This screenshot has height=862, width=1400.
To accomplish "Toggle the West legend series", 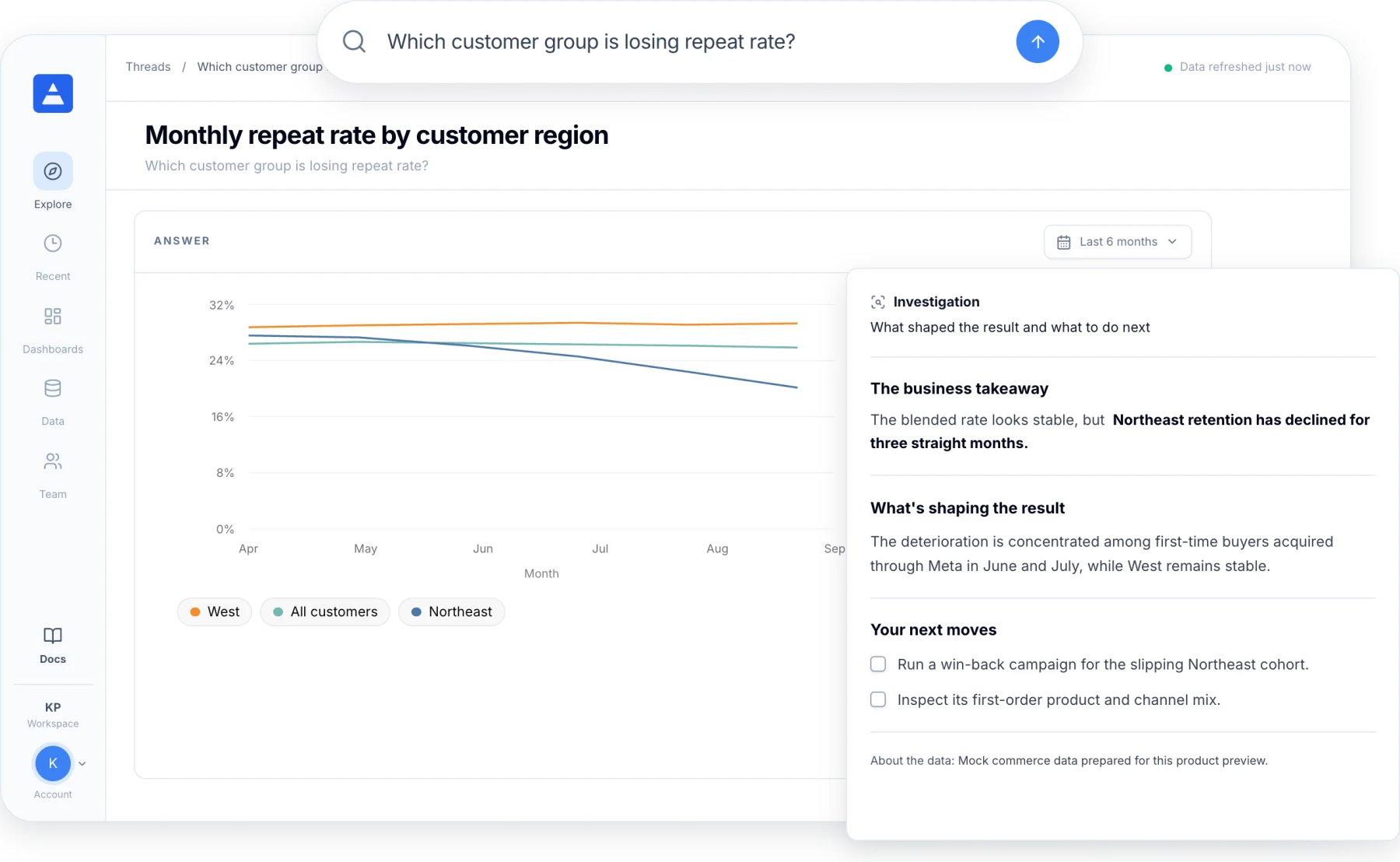I will [x=215, y=611].
